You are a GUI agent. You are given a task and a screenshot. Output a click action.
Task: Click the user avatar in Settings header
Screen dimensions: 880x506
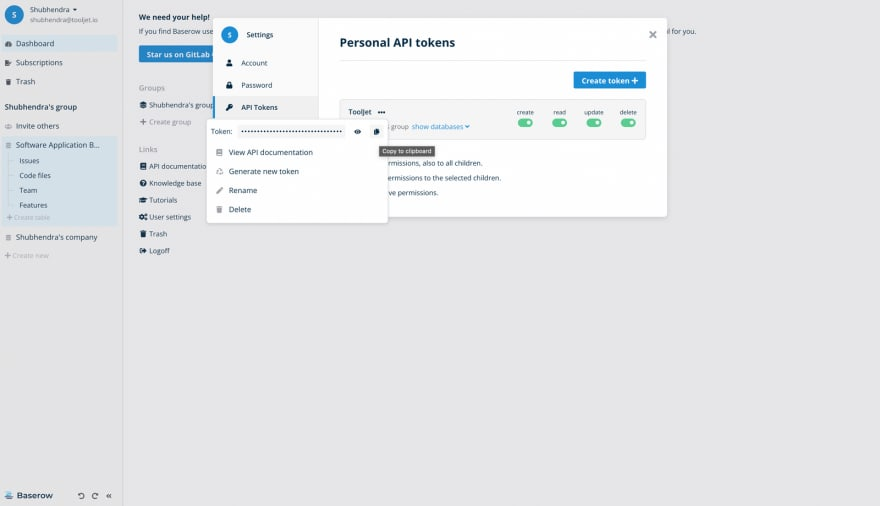230,35
